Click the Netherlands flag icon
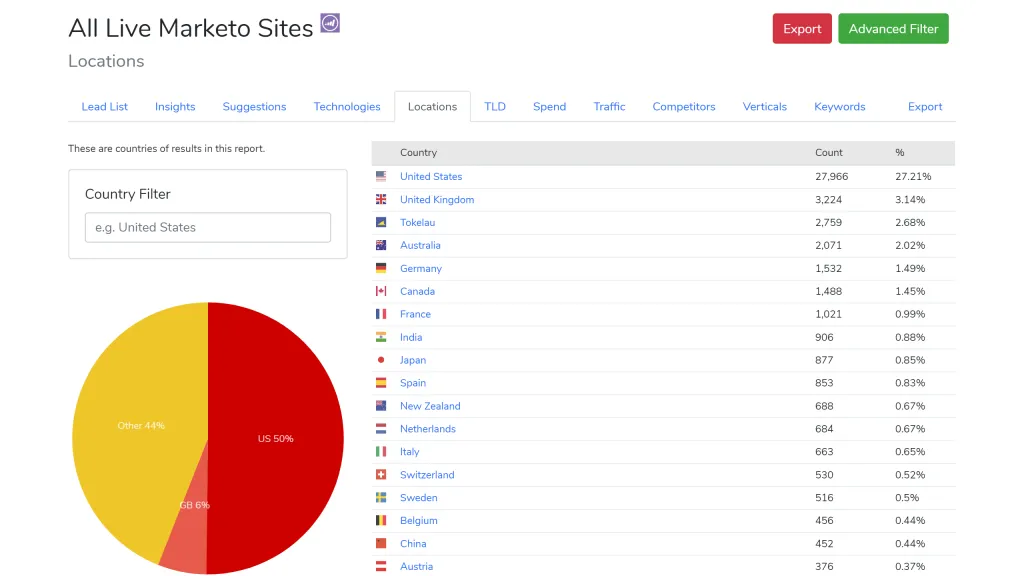The image size is (1024, 576). pyautogui.click(x=381, y=428)
